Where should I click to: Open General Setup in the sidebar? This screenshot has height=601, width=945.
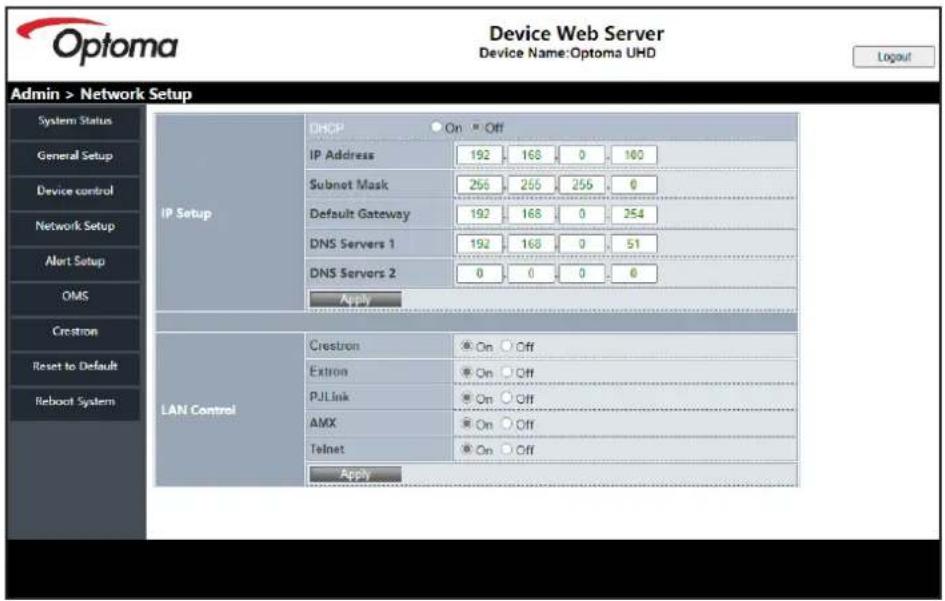pos(75,156)
